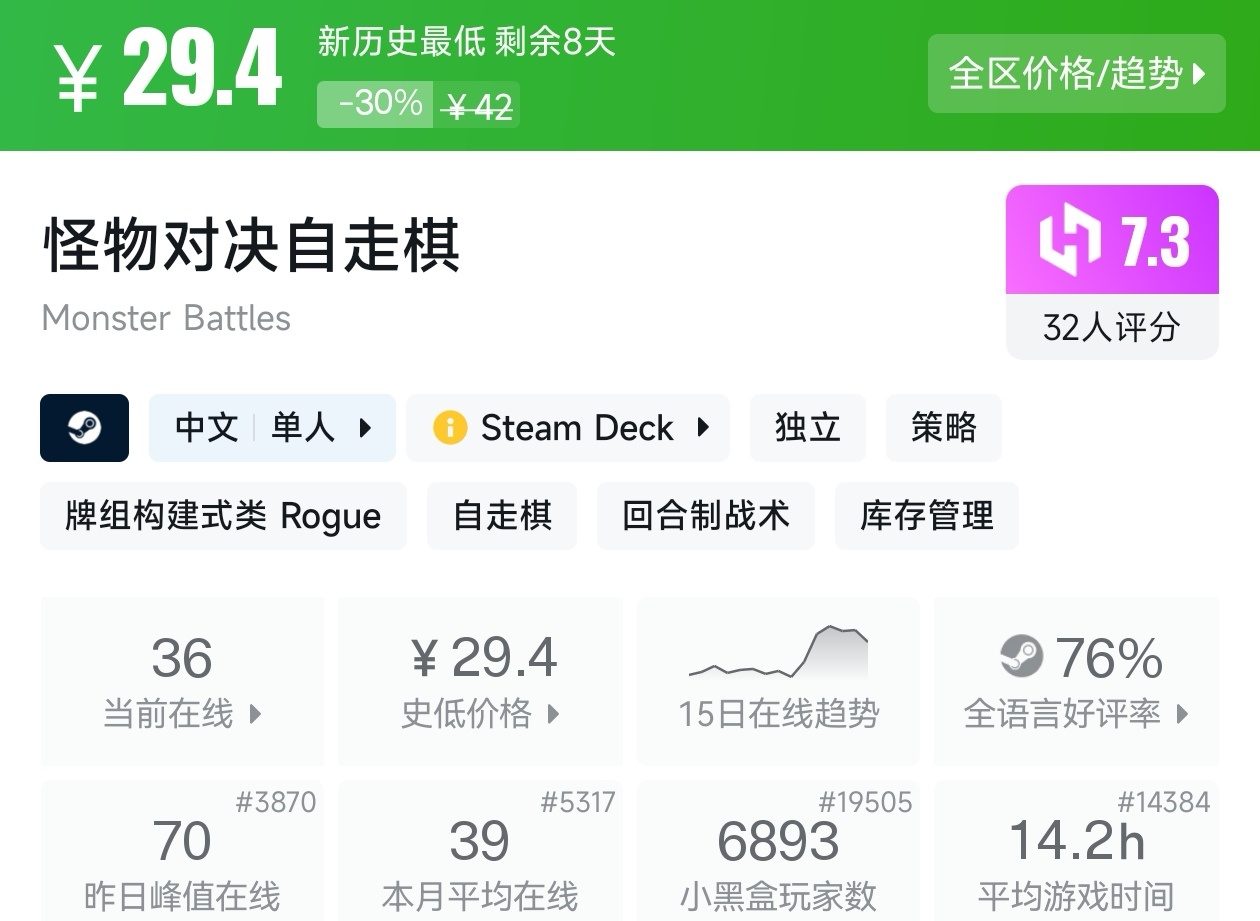The height and width of the screenshot is (921, 1260).
Task: Select the 策略 tag
Action: tap(943, 428)
